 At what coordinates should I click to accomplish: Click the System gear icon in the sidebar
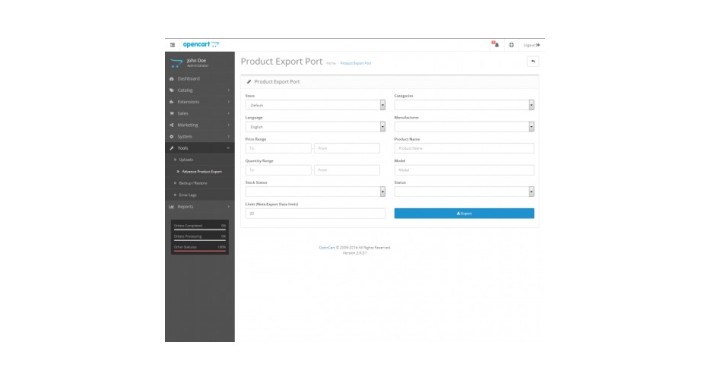(172, 136)
